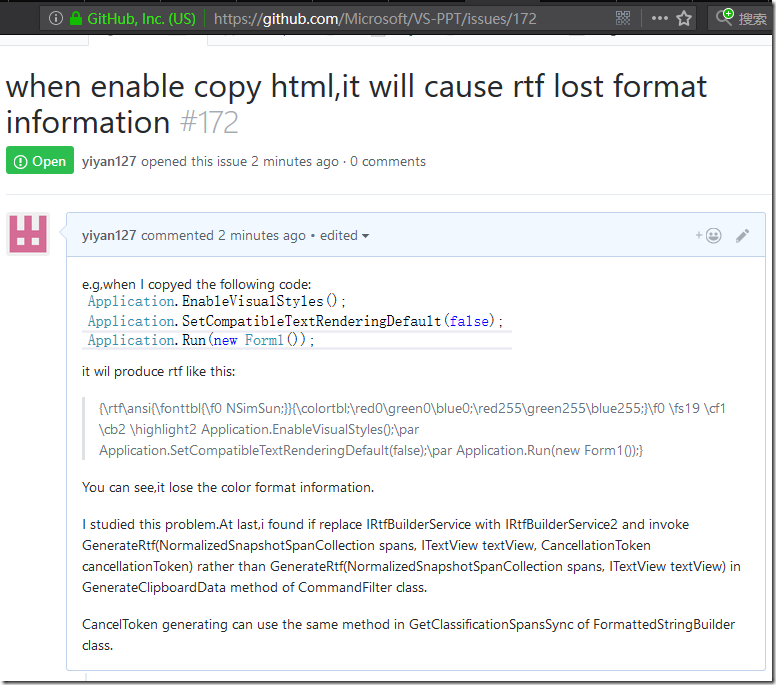Click the search magnifier icon

pos(724,16)
